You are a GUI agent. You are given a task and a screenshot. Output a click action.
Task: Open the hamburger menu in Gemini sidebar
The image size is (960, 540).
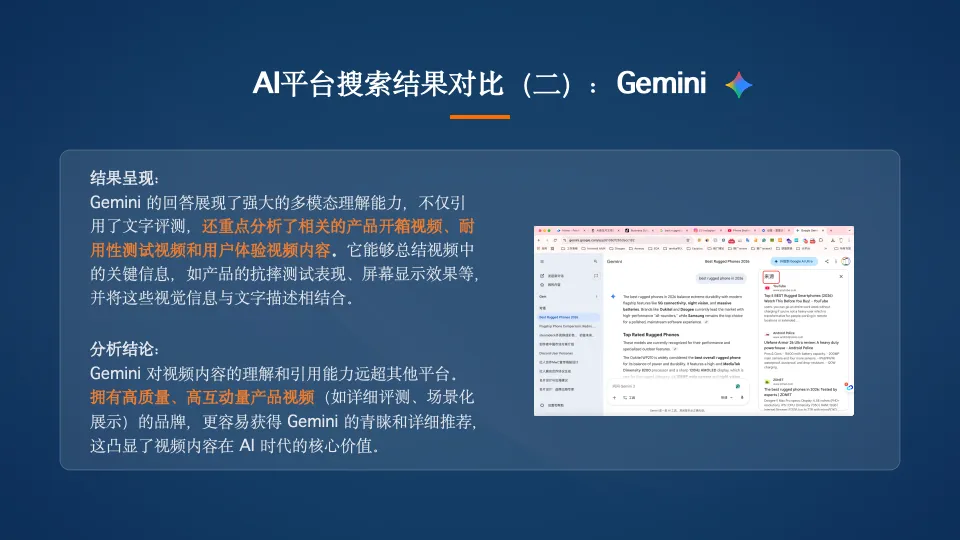coord(542,261)
